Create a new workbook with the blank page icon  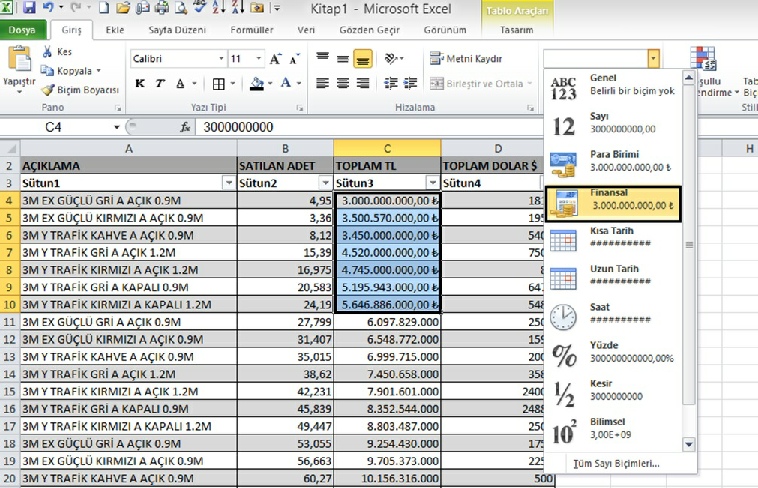click(x=103, y=7)
